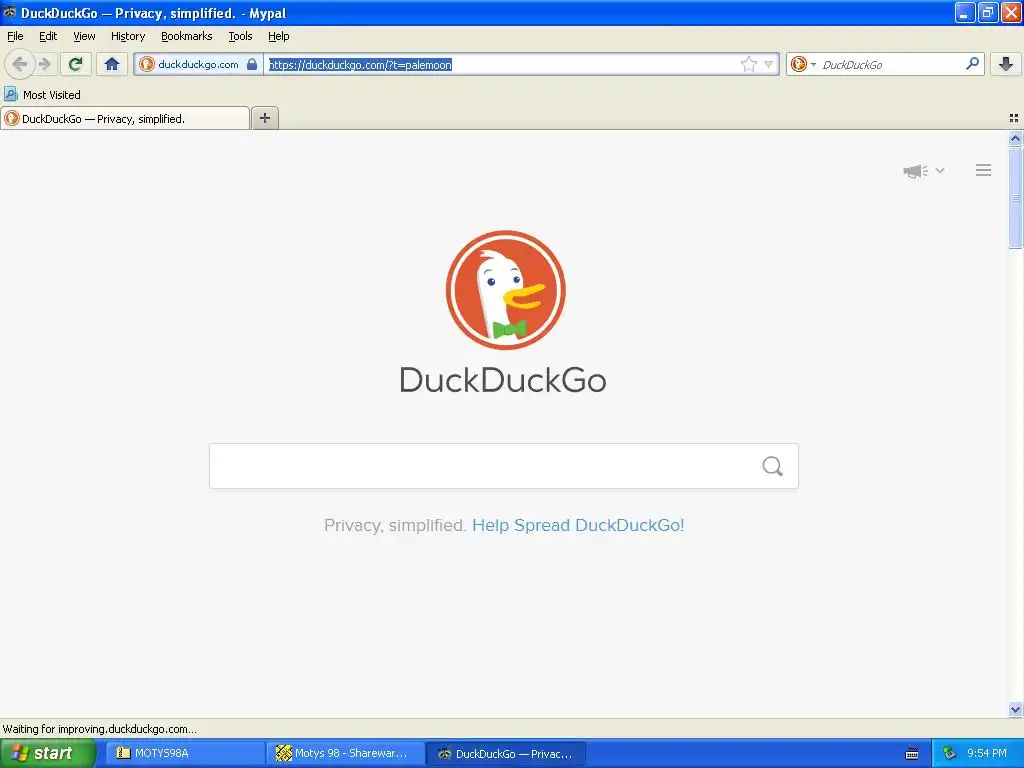
Task: Open the Windows Start button
Action: coord(47,753)
